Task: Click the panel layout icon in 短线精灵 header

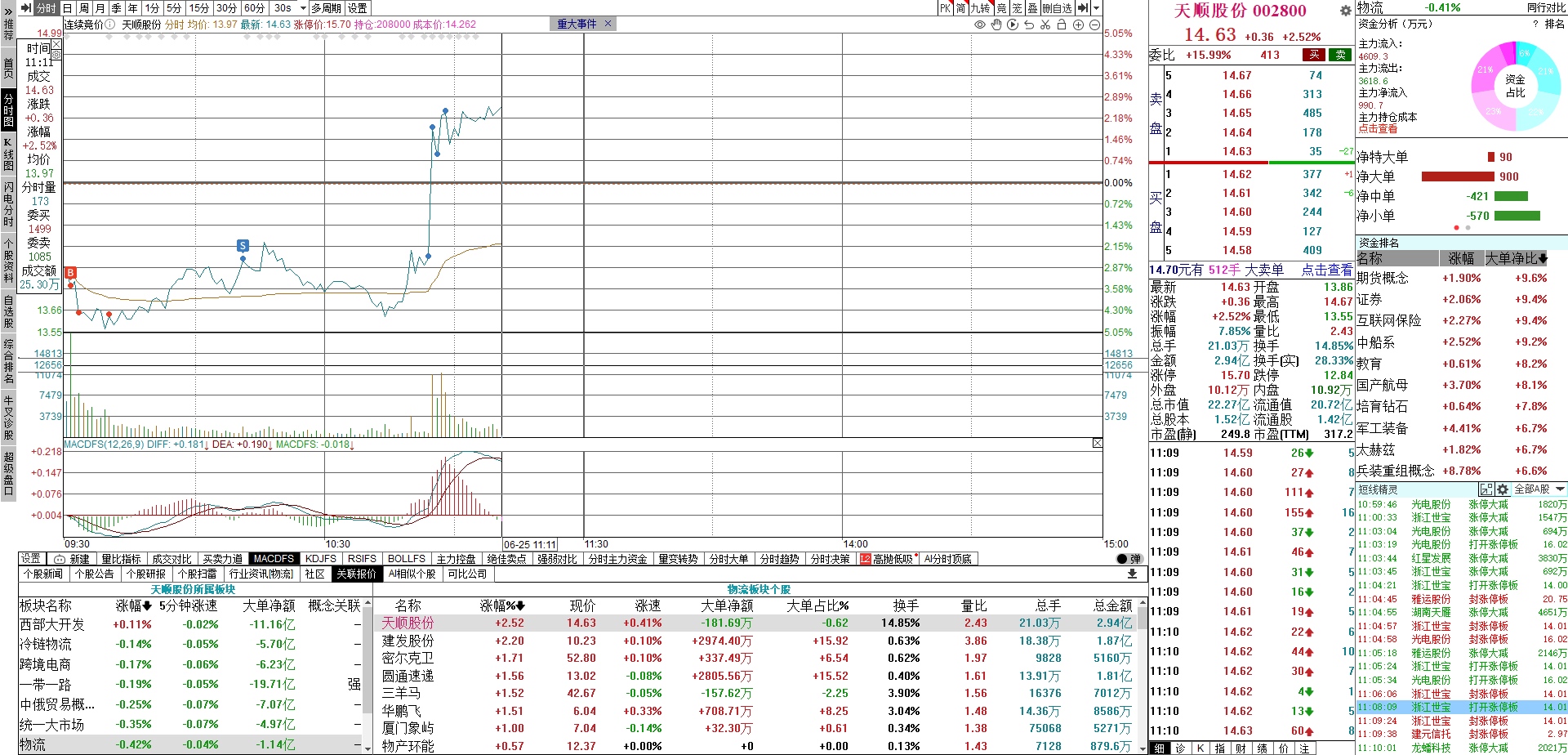Action: pos(1487,489)
